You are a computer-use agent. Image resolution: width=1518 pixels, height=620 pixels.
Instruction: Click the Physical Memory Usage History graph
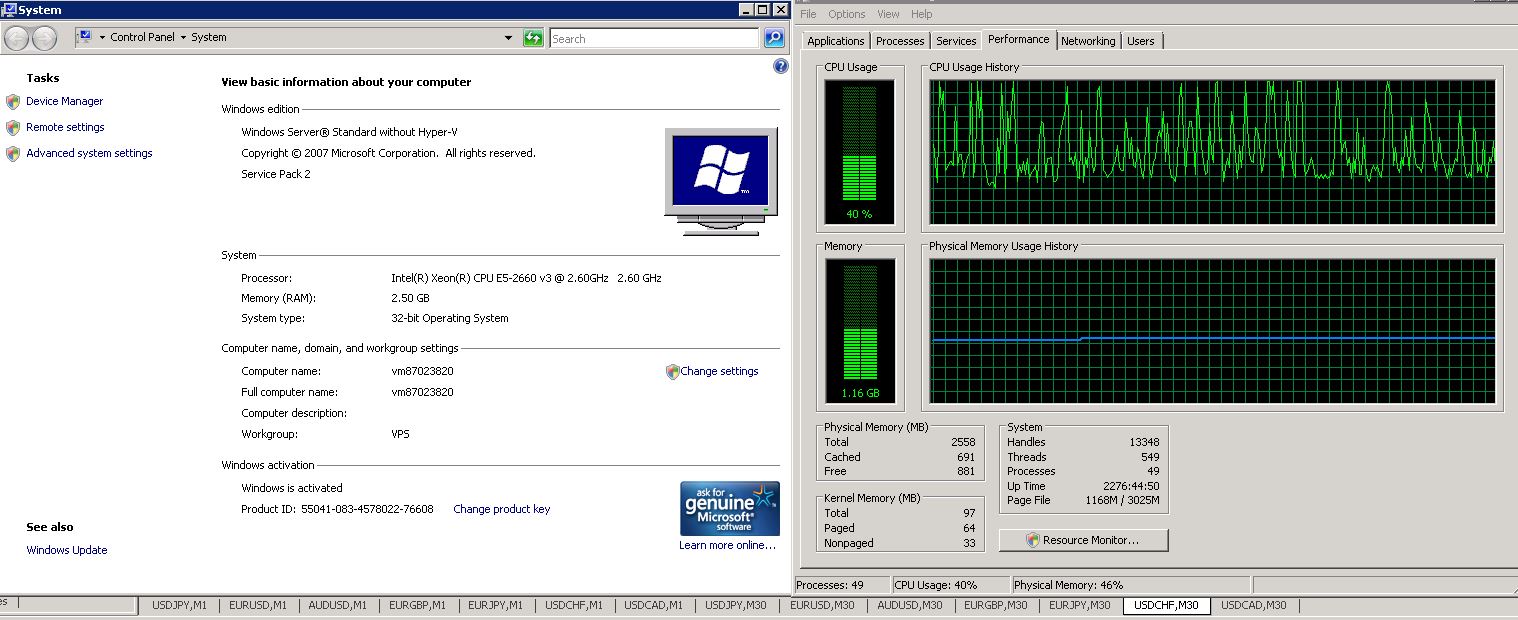[1212, 331]
